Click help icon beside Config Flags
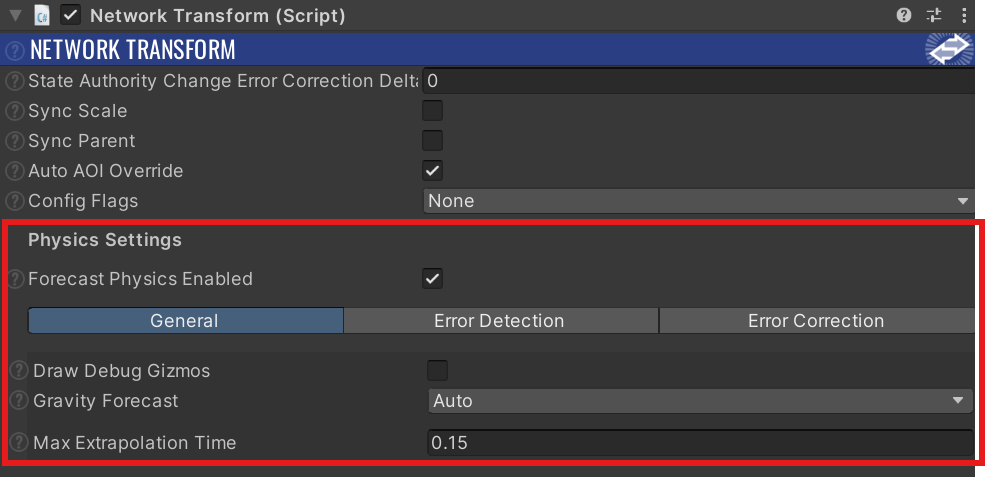Screen dimensions: 986x477 coord(14,202)
